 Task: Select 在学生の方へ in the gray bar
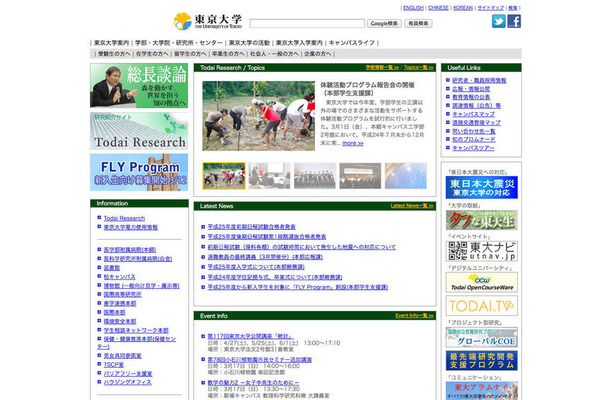(152, 54)
